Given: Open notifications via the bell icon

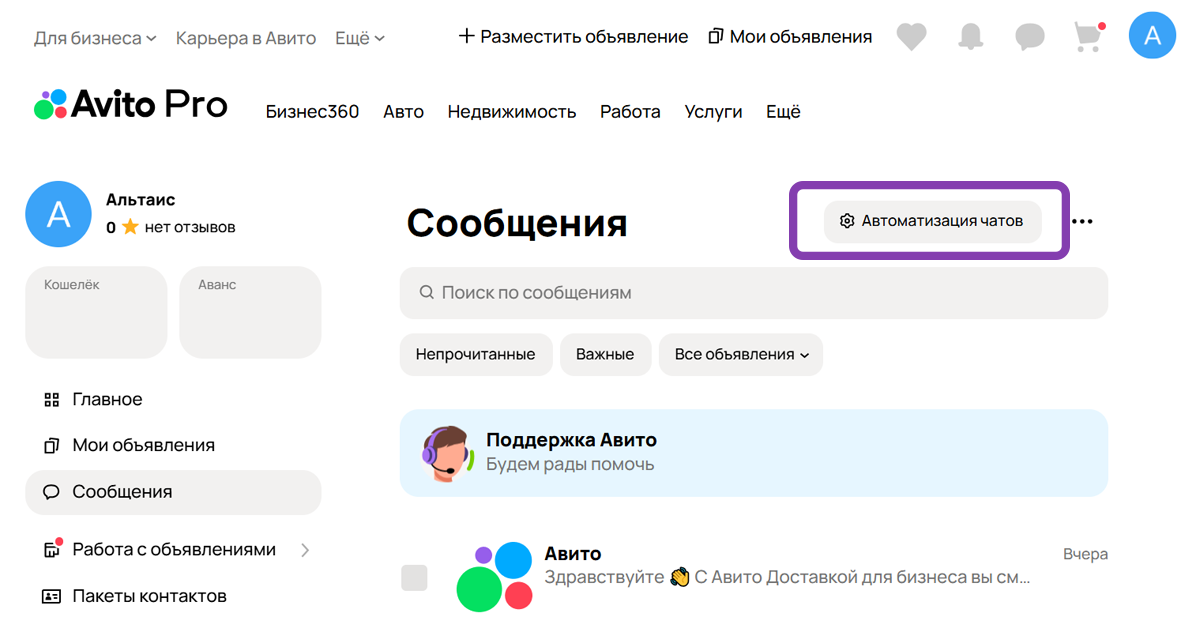Looking at the screenshot, I should click(969, 35).
